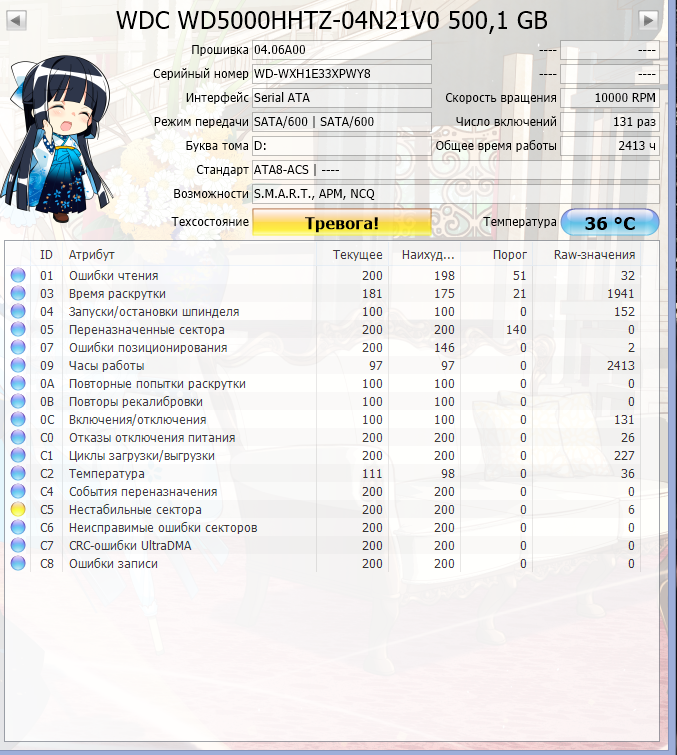Screen dimensions: 677x755
Task: Click status orb for Повторные попытки раскрутки
Action: coord(18,383)
